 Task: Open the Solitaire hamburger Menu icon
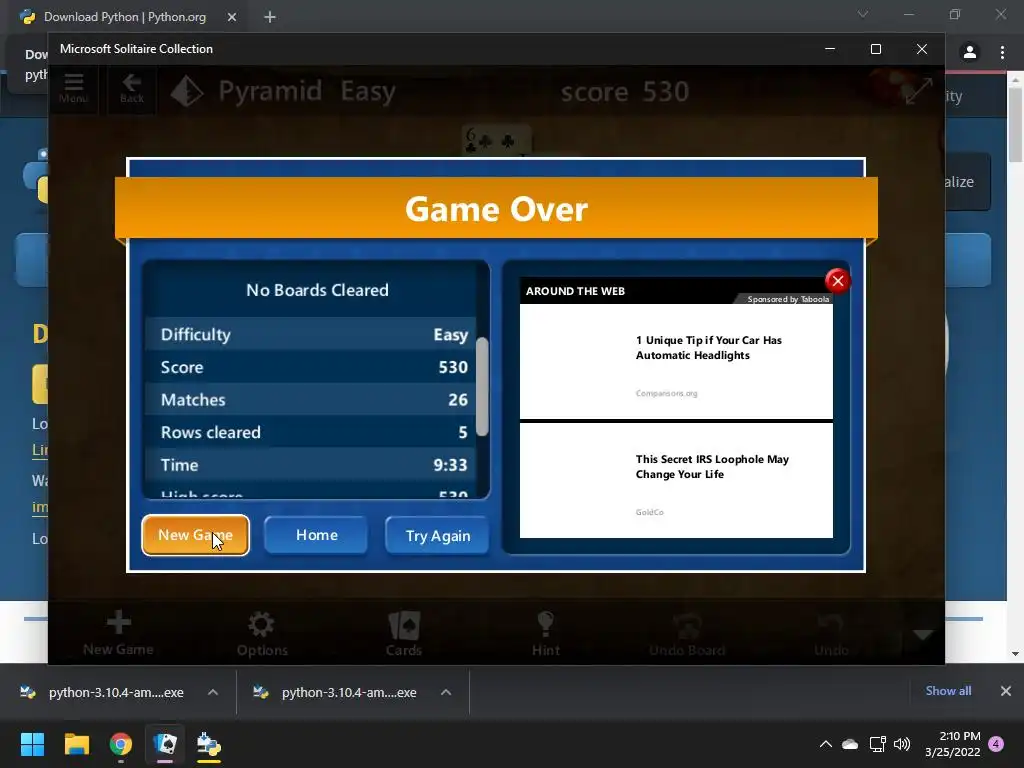pos(73,89)
